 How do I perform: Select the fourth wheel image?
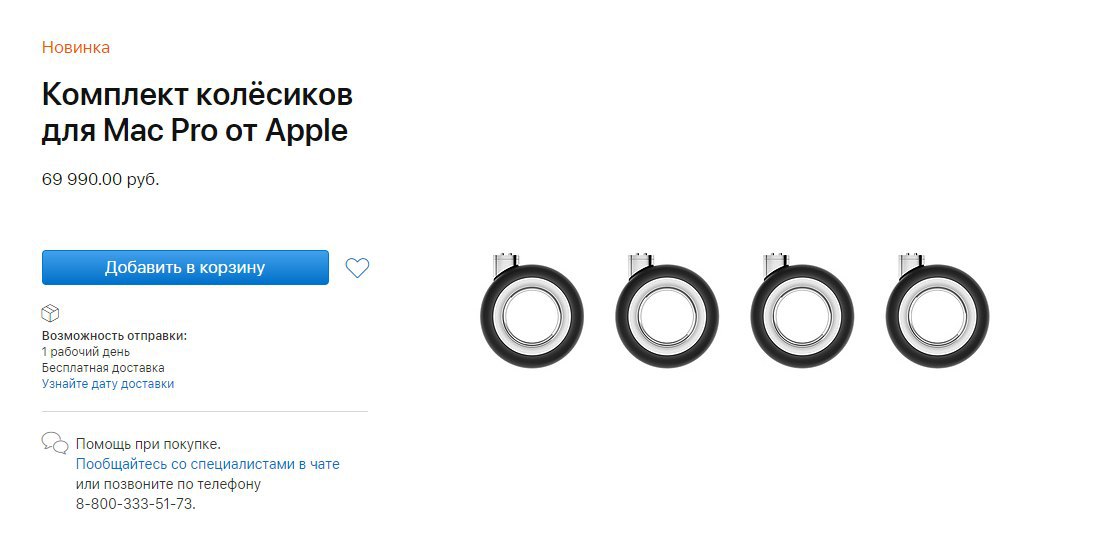coord(937,310)
